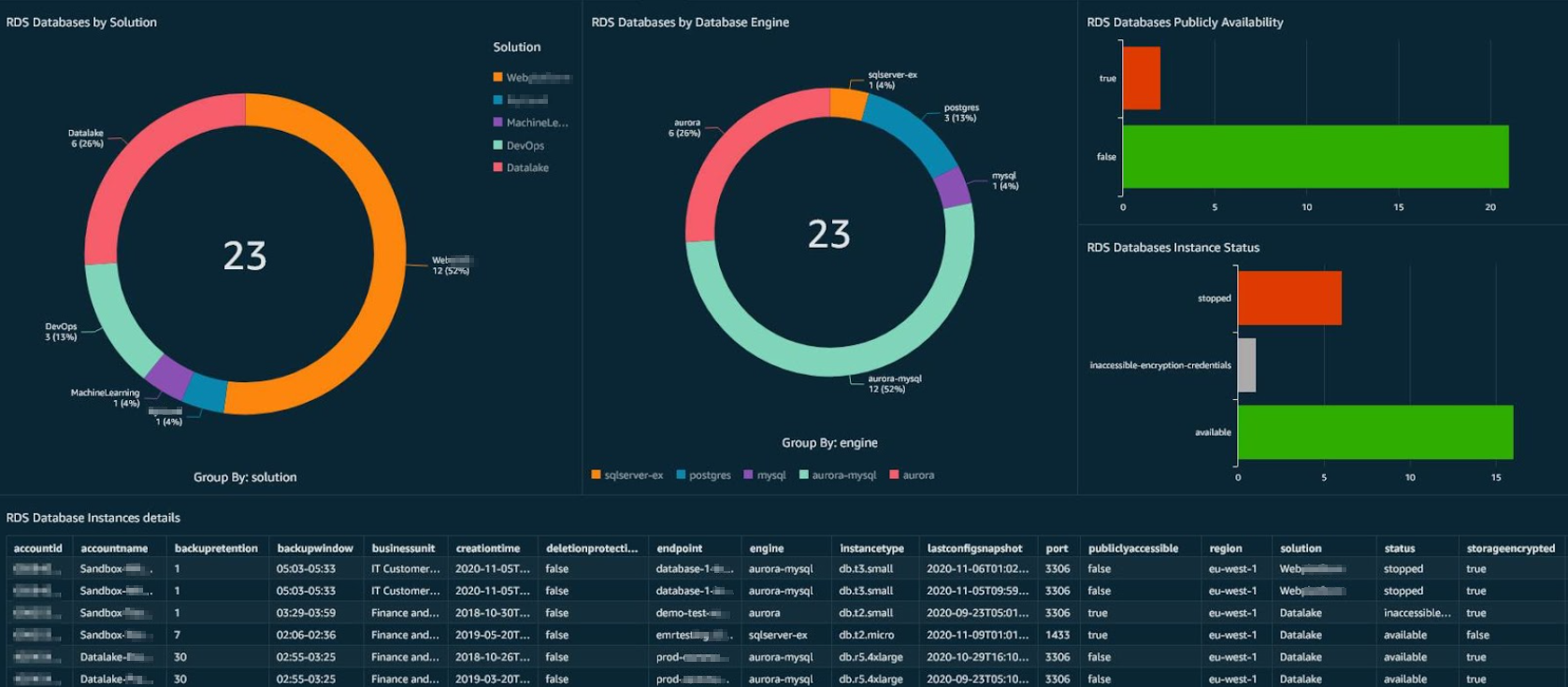Select the 'demo-test-' endpoint cell

(x=694, y=613)
